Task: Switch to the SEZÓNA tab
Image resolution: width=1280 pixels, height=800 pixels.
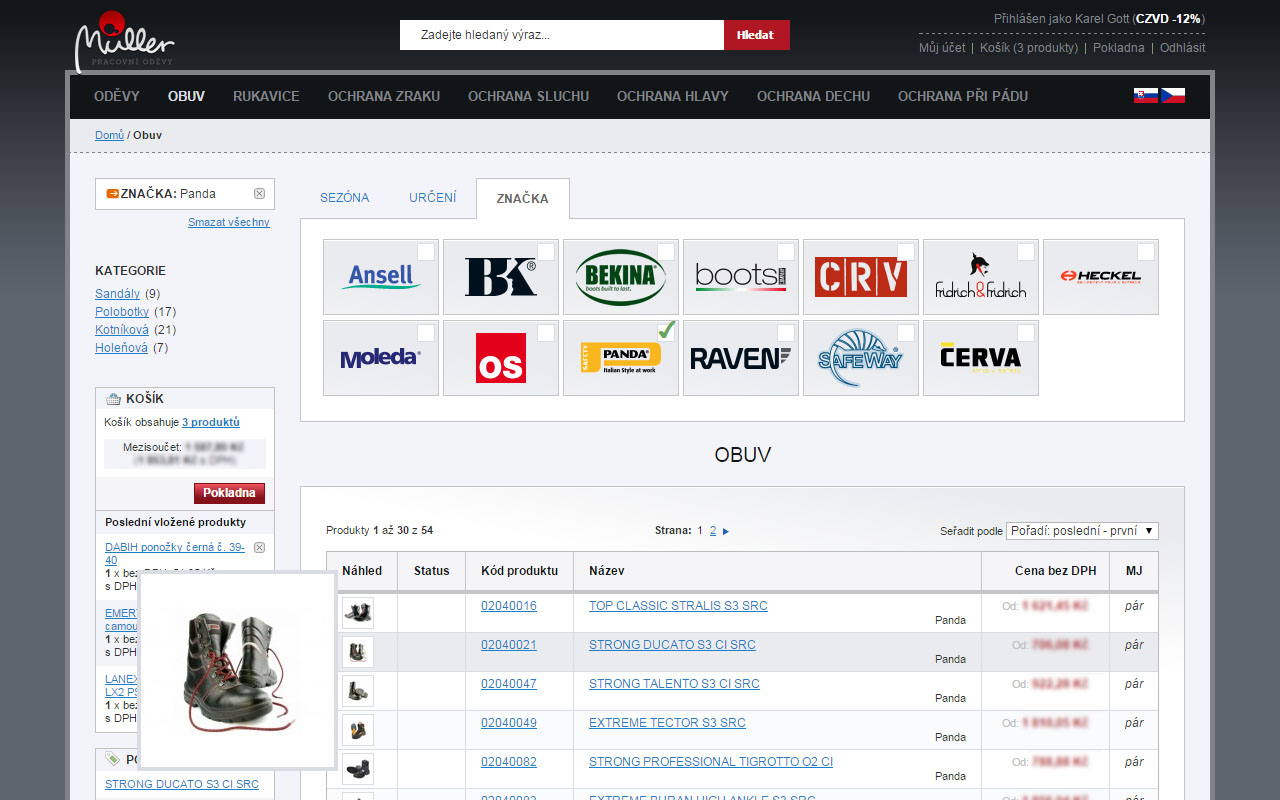Action: 345,198
